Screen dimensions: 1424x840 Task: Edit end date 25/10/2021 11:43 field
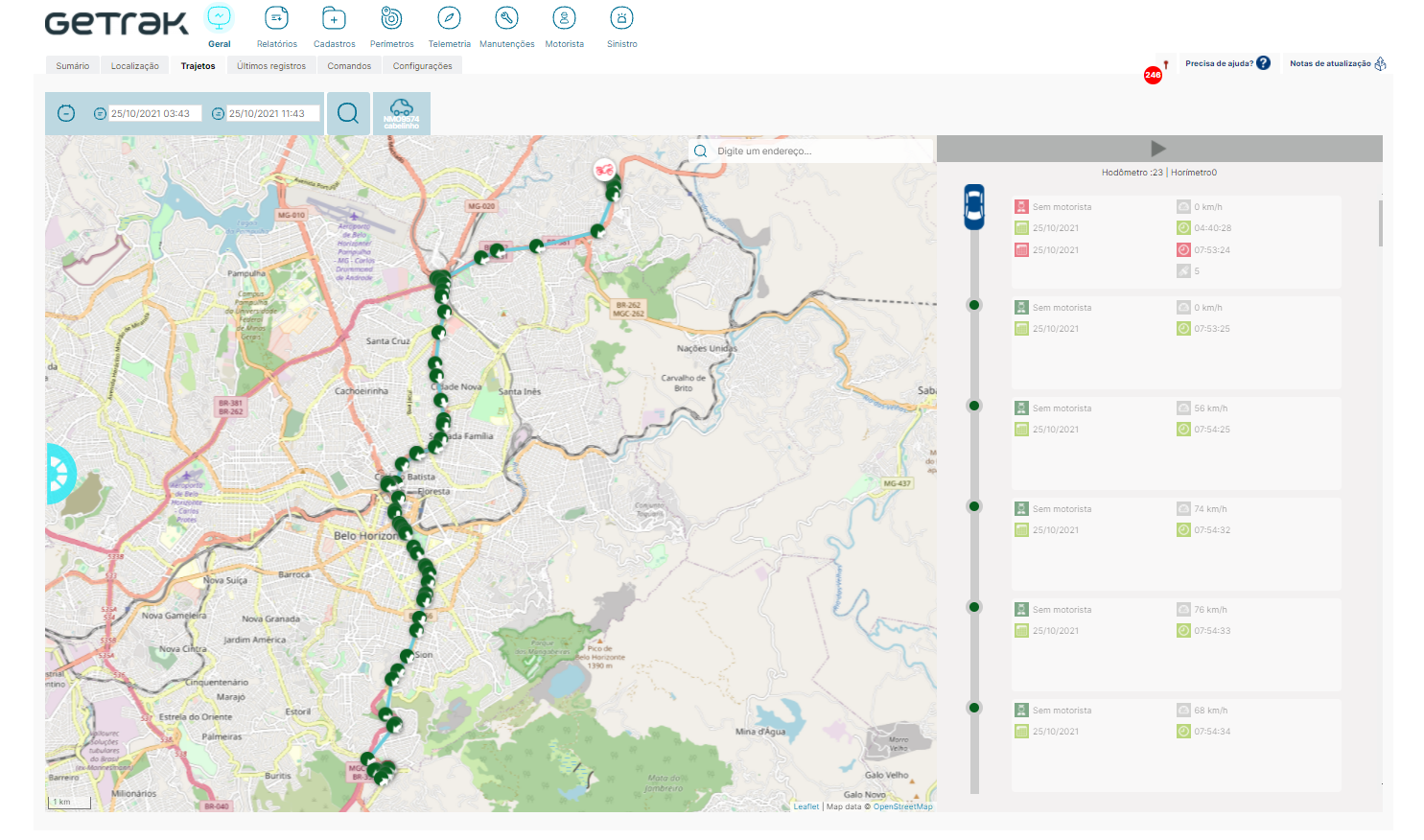pyautogui.click(x=273, y=113)
